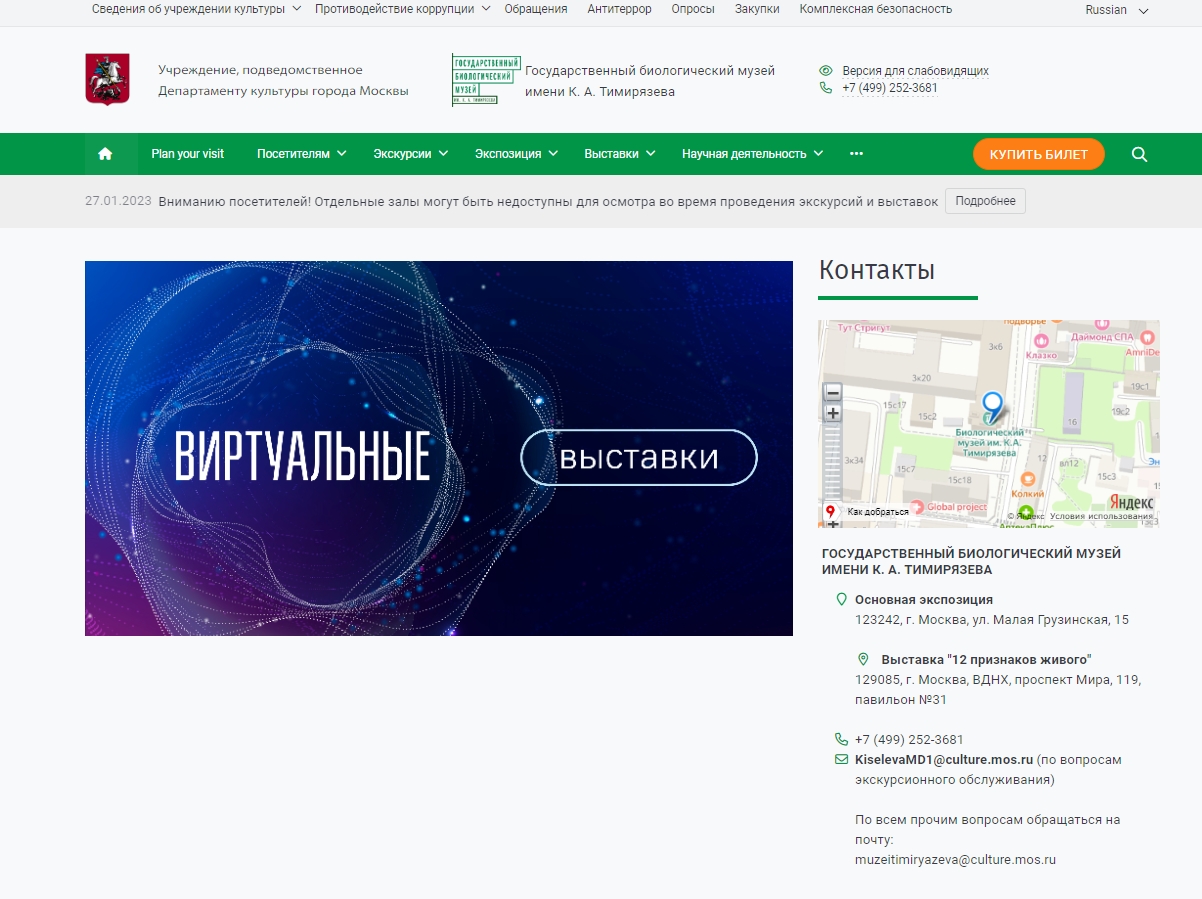Click Подробнее next to the visitor notice

pyautogui.click(x=985, y=201)
